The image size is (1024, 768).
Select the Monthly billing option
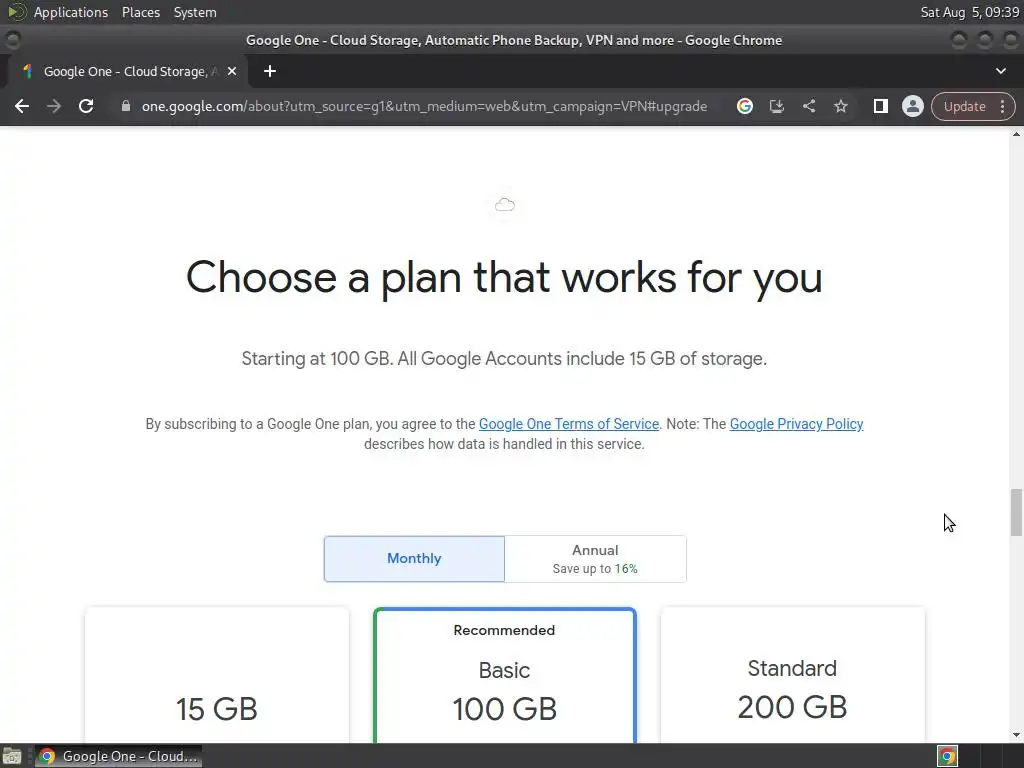pos(414,558)
